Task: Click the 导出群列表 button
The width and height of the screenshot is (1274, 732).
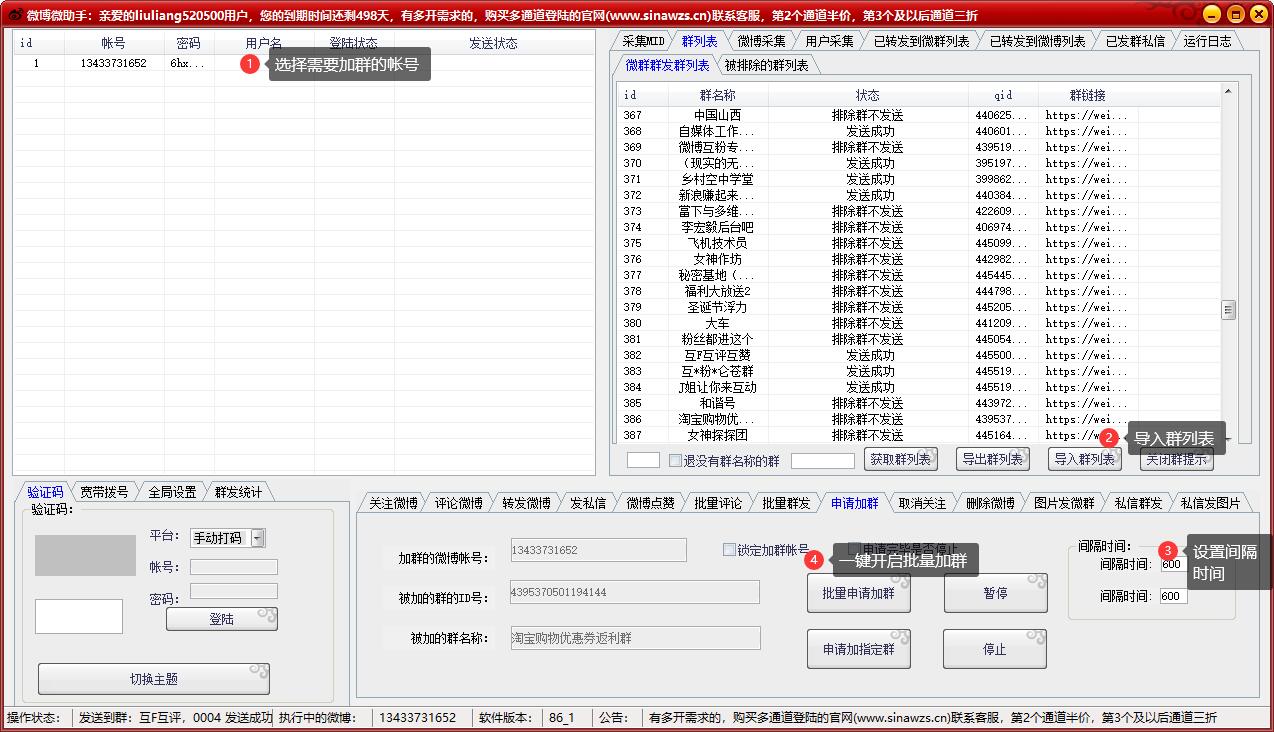Action: [993, 459]
